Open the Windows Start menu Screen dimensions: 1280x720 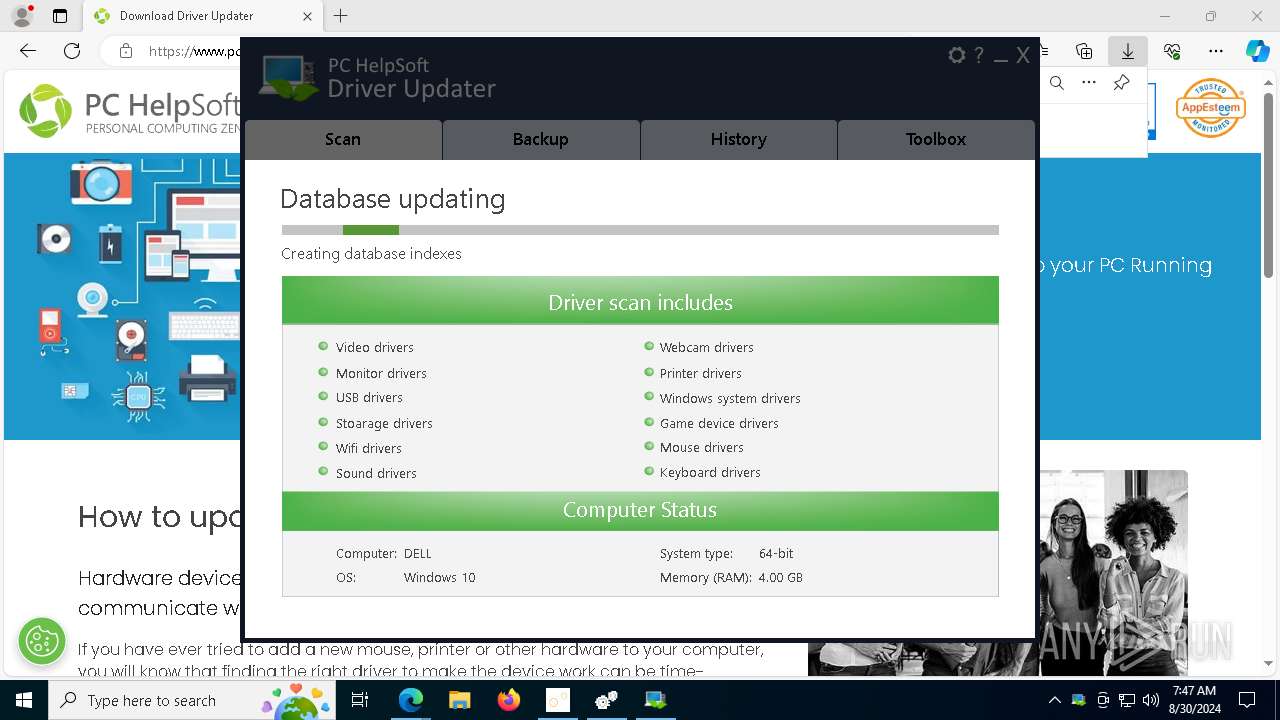tap(23, 700)
